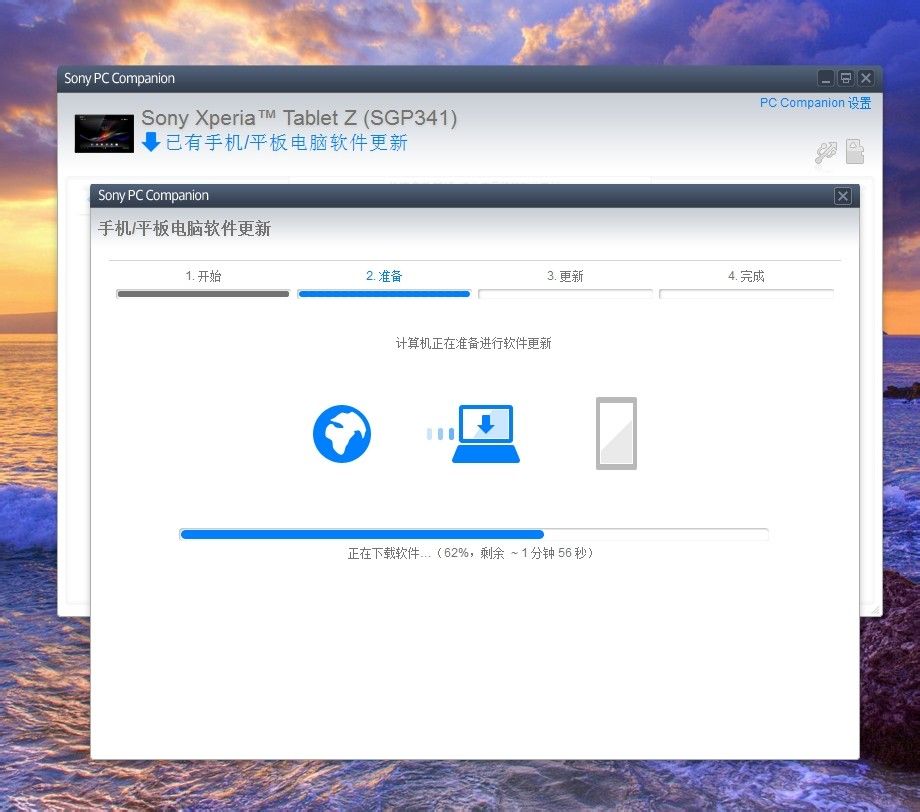Screen dimensions: 920x812
Task: Open PC Companion 设置 link
Action: 815,103
